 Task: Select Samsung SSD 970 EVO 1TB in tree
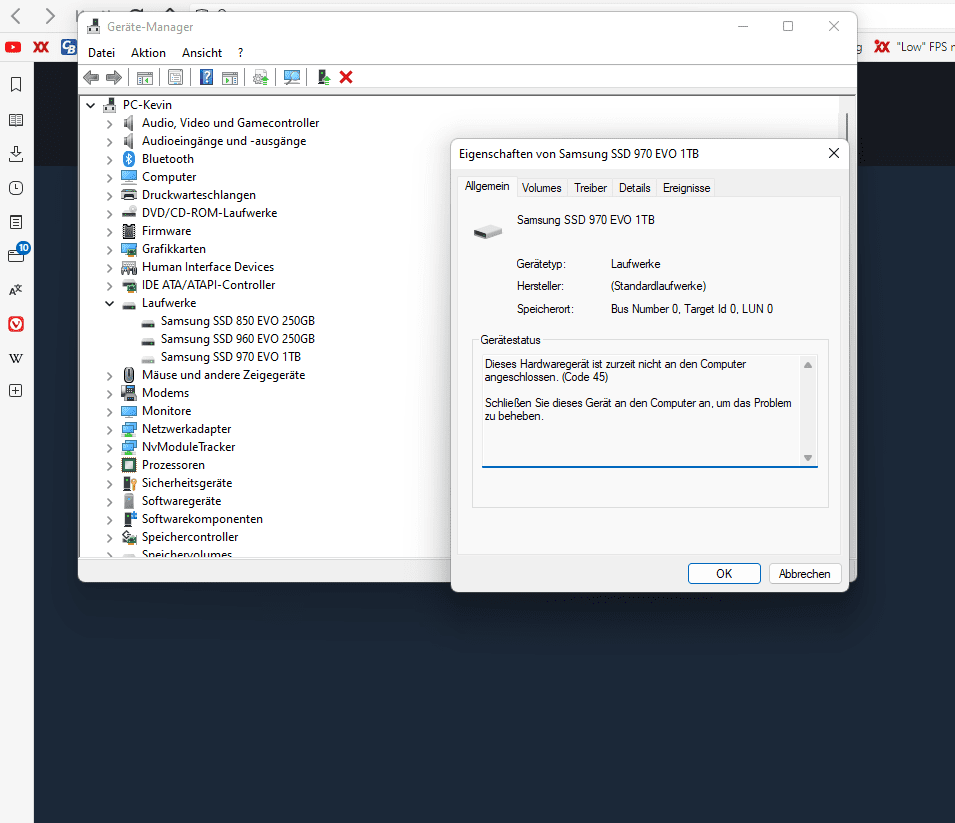click(x=230, y=357)
